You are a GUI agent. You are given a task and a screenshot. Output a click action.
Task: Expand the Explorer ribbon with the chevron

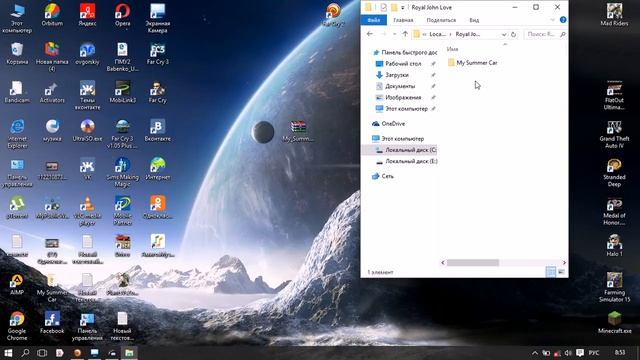pyautogui.click(x=552, y=20)
